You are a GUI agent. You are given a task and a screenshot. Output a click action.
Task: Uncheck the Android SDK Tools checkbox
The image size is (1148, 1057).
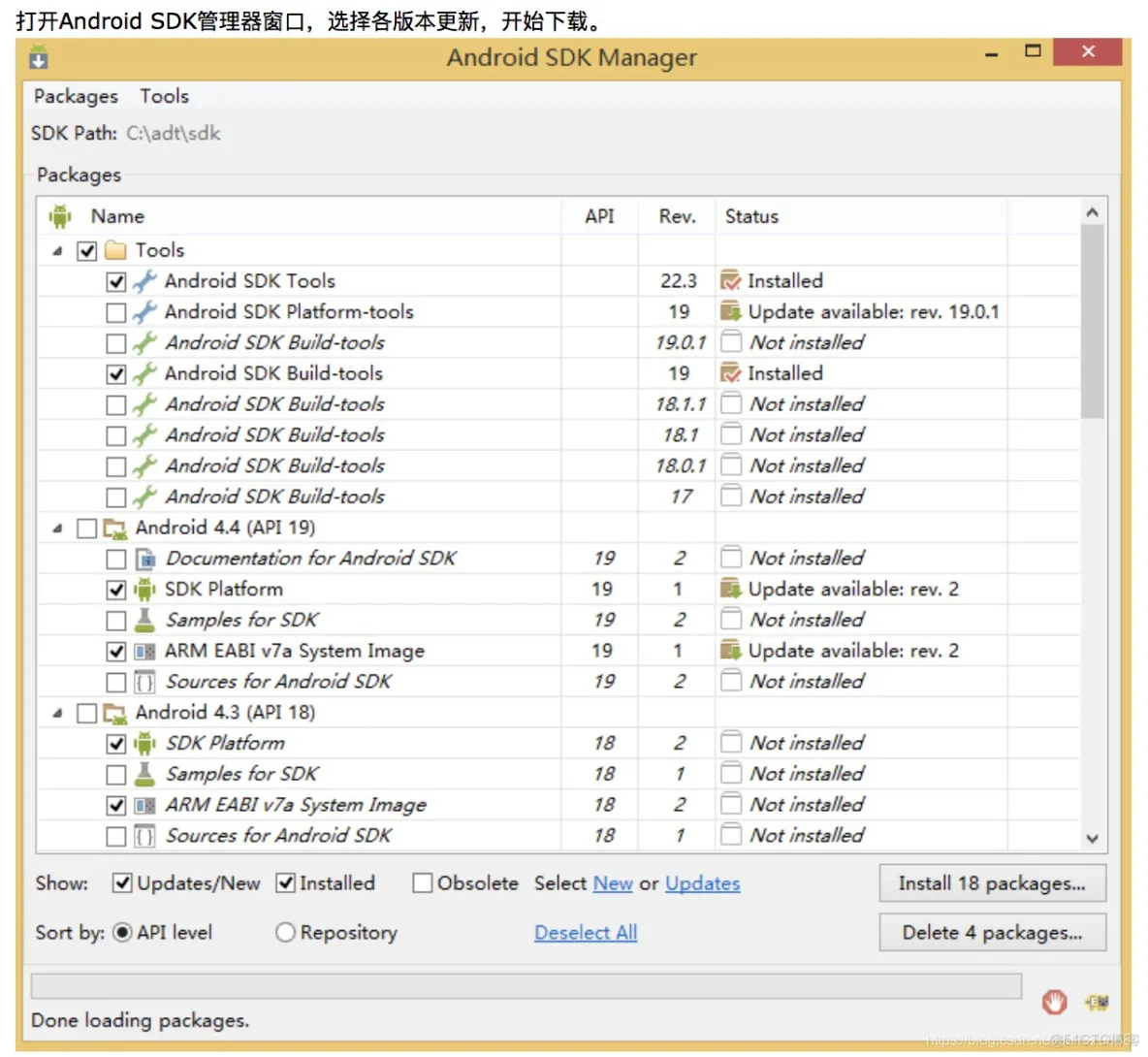(x=115, y=282)
